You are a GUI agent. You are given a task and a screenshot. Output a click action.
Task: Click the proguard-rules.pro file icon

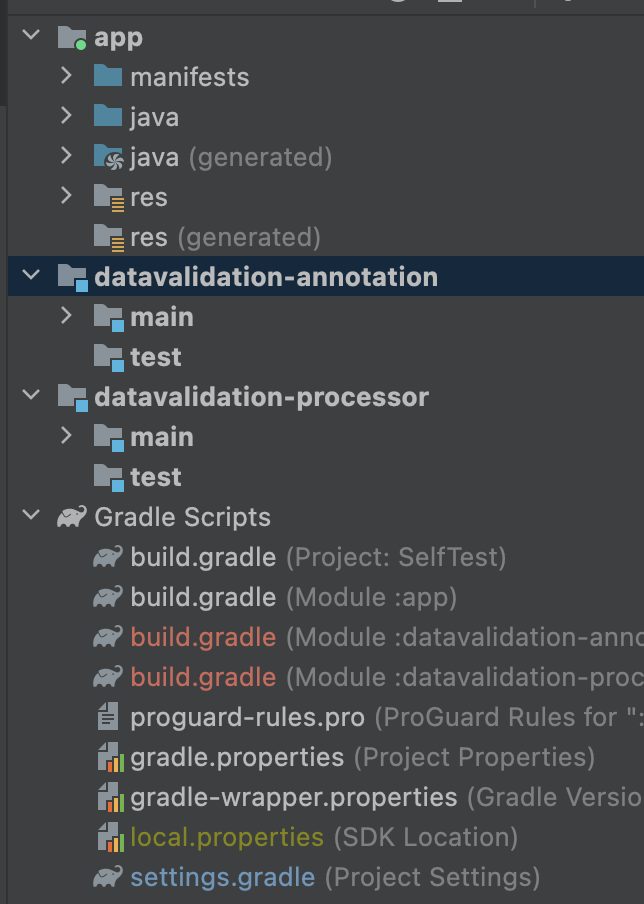(108, 717)
